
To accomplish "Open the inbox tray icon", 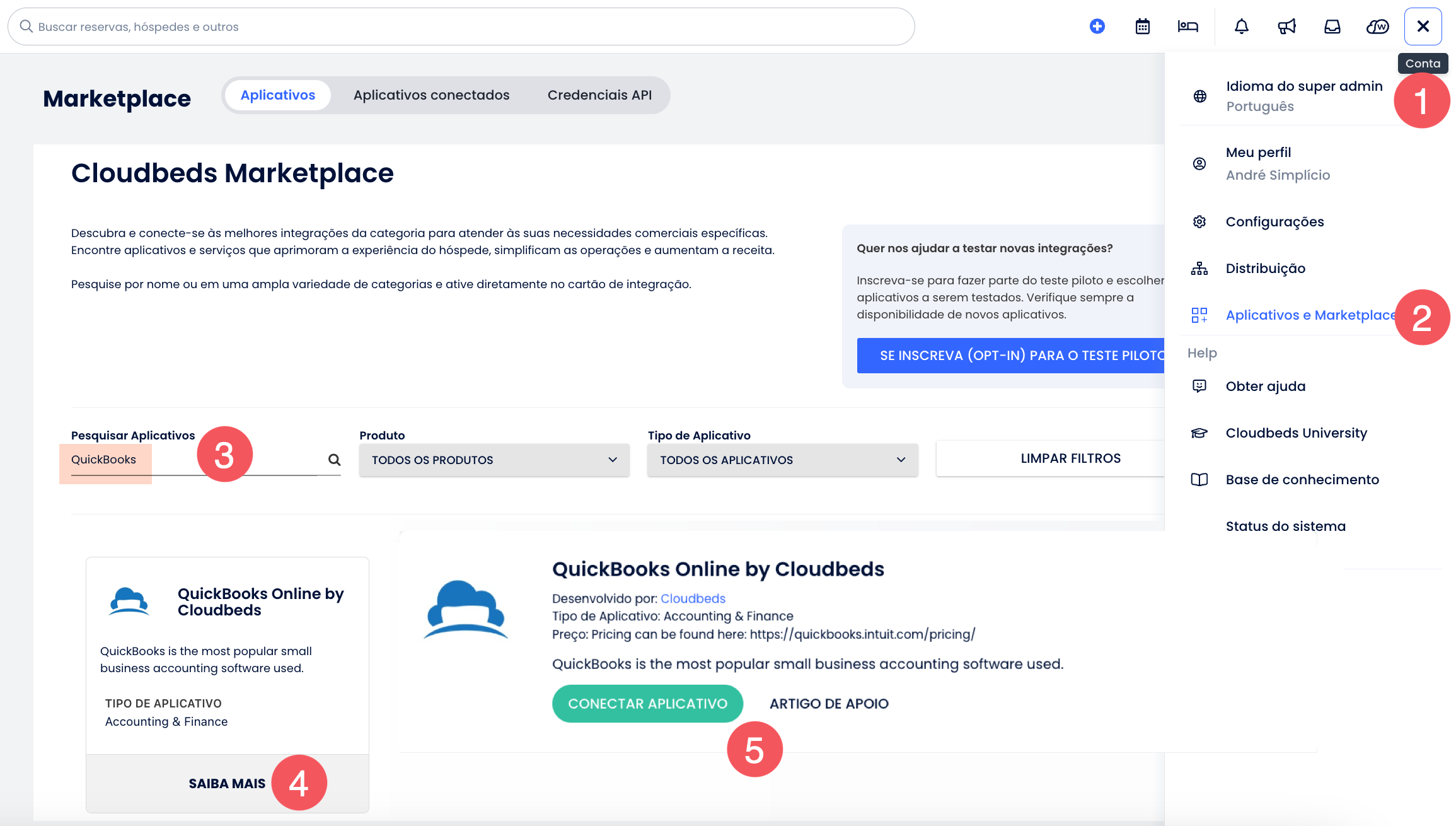I will (1332, 26).
